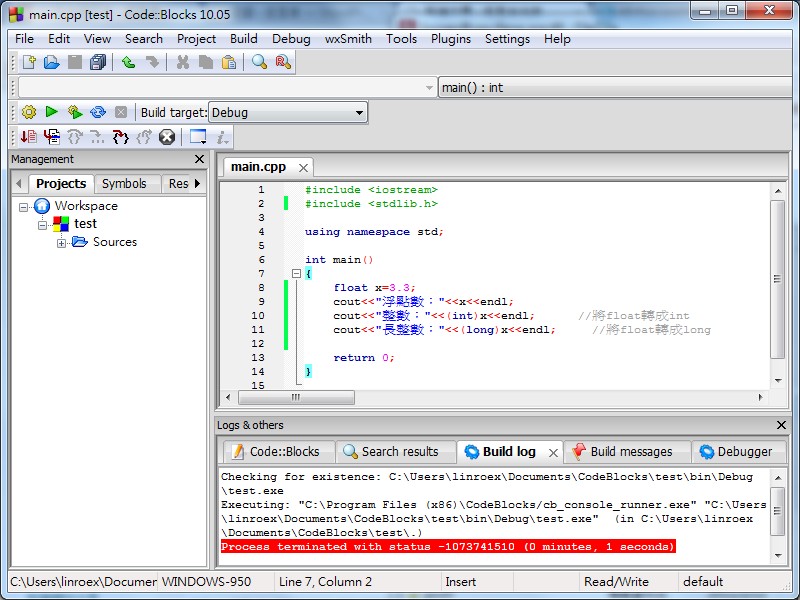
Task: Open a file using folder icon
Action: pyautogui.click(x=52, y=62)
